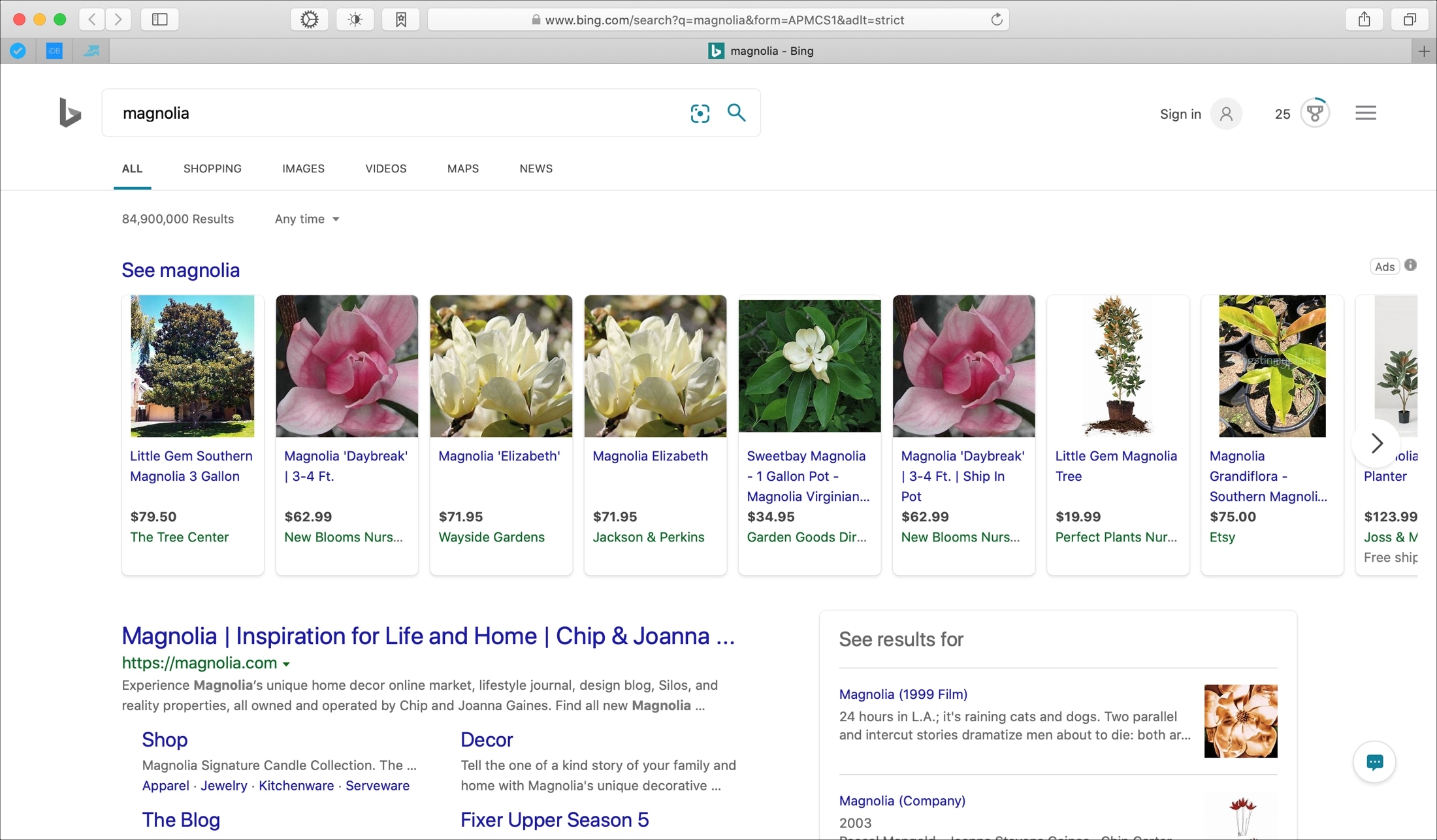Select the magnolia - Bing browser tab
Viewport: 1437px width, 840px height.
pos(761,51)
